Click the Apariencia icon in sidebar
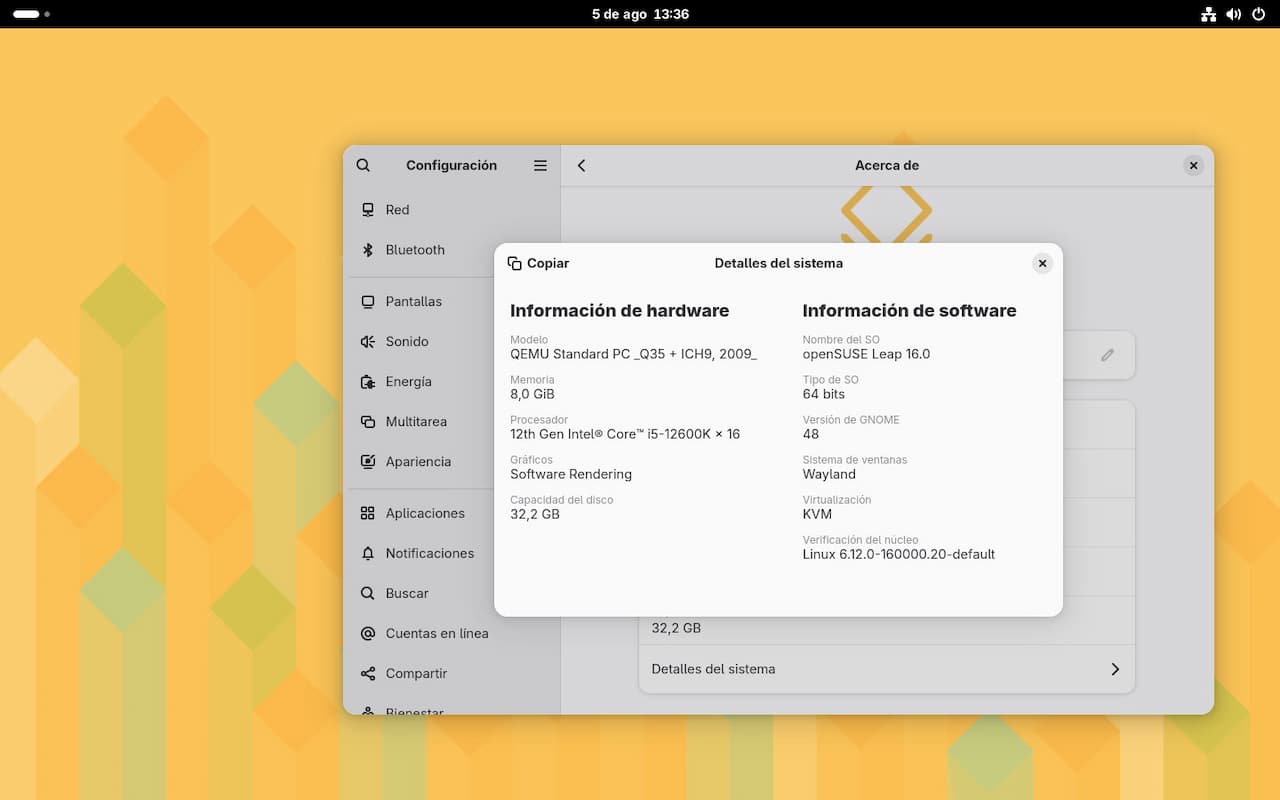The image size is (1280, 800). pos(368,462)
